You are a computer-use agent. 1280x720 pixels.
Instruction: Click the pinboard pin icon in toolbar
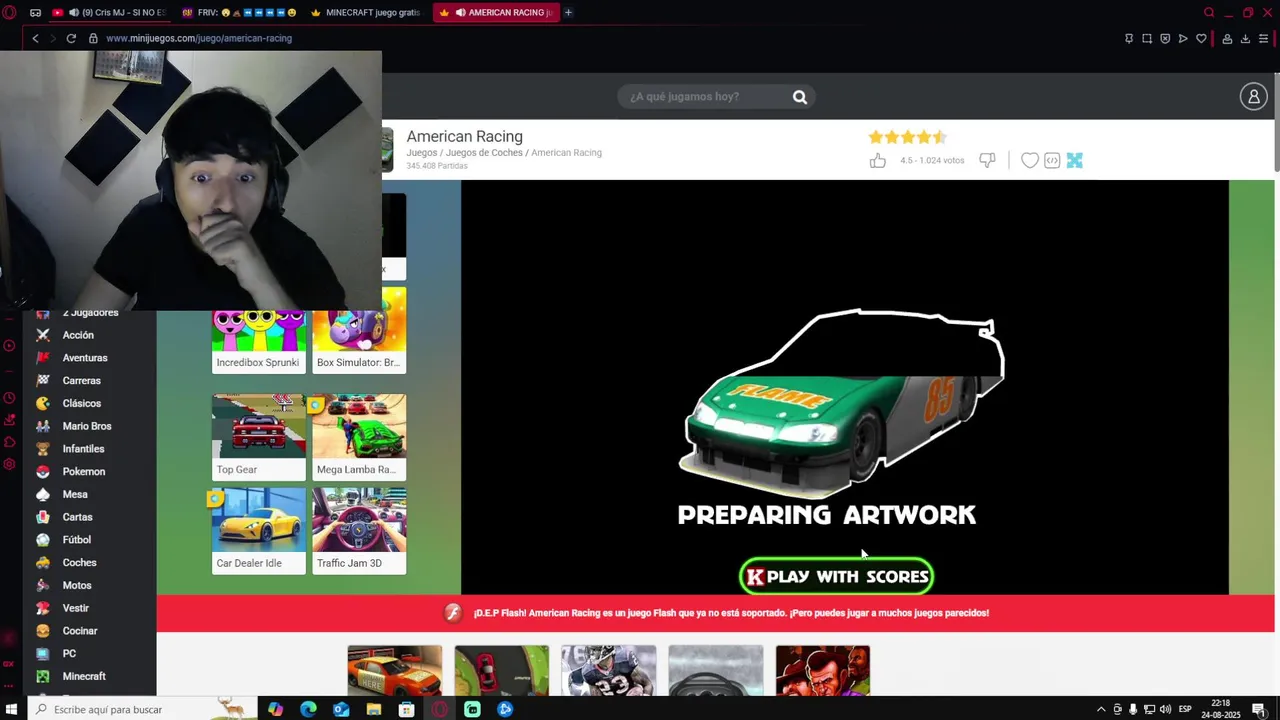click(1129, 38)
